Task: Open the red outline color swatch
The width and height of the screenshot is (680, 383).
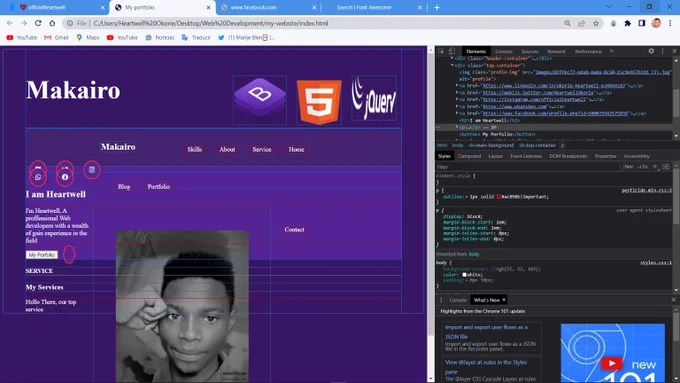Action: coord(499,197)
